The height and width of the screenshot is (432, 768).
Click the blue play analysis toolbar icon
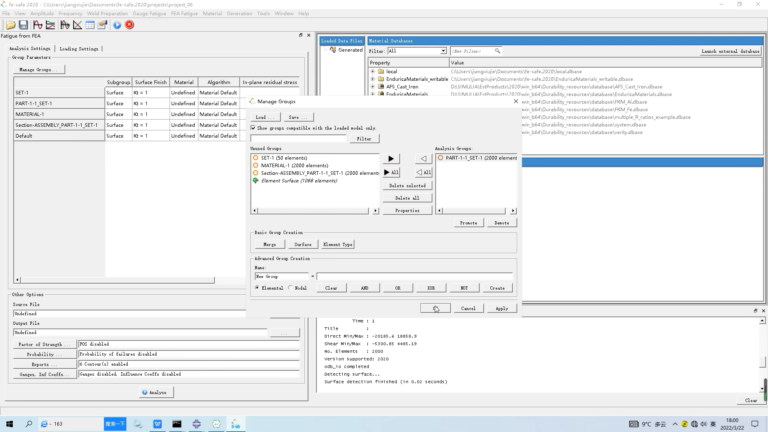tap(117, 25)
